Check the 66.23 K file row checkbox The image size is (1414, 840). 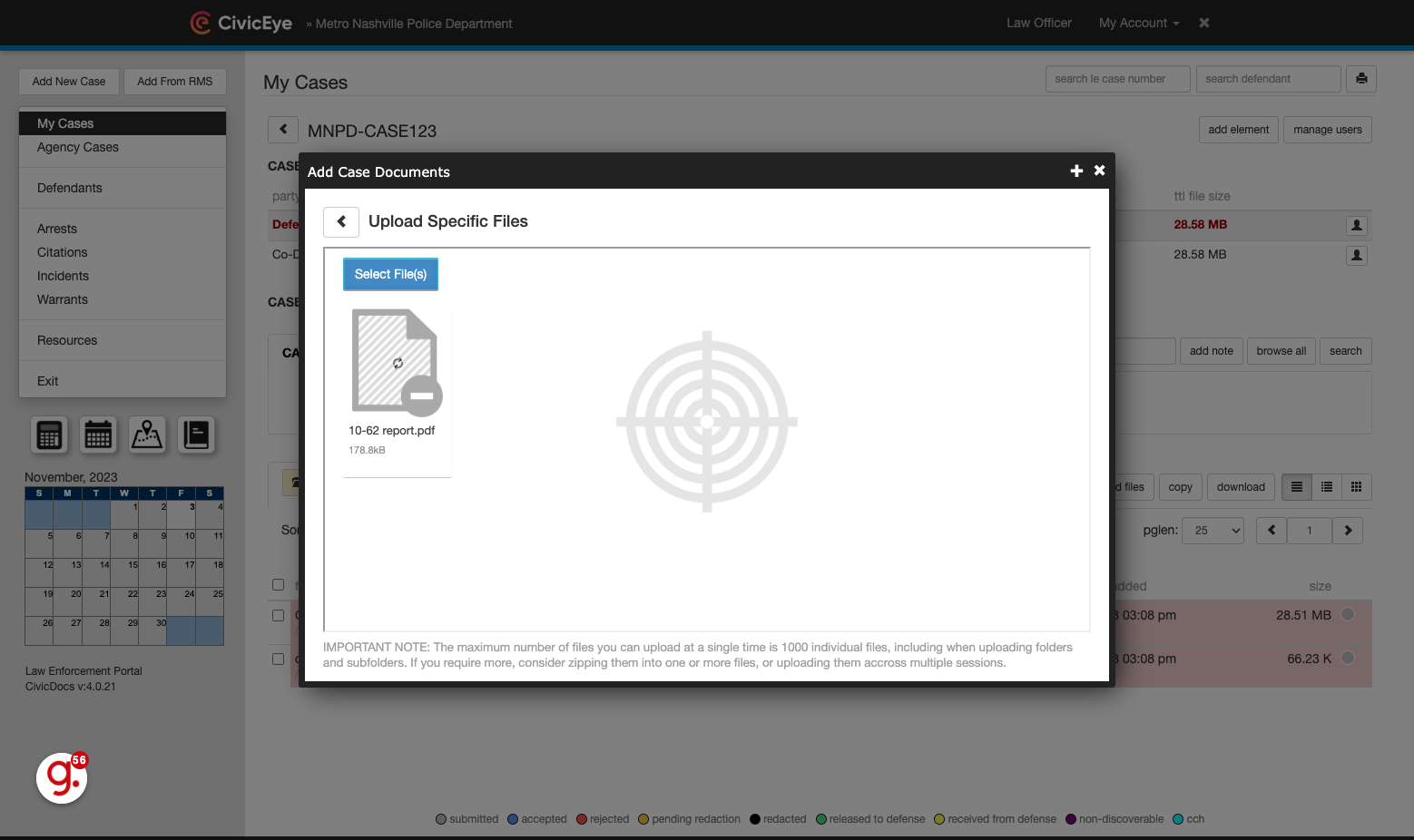point(279,659)
